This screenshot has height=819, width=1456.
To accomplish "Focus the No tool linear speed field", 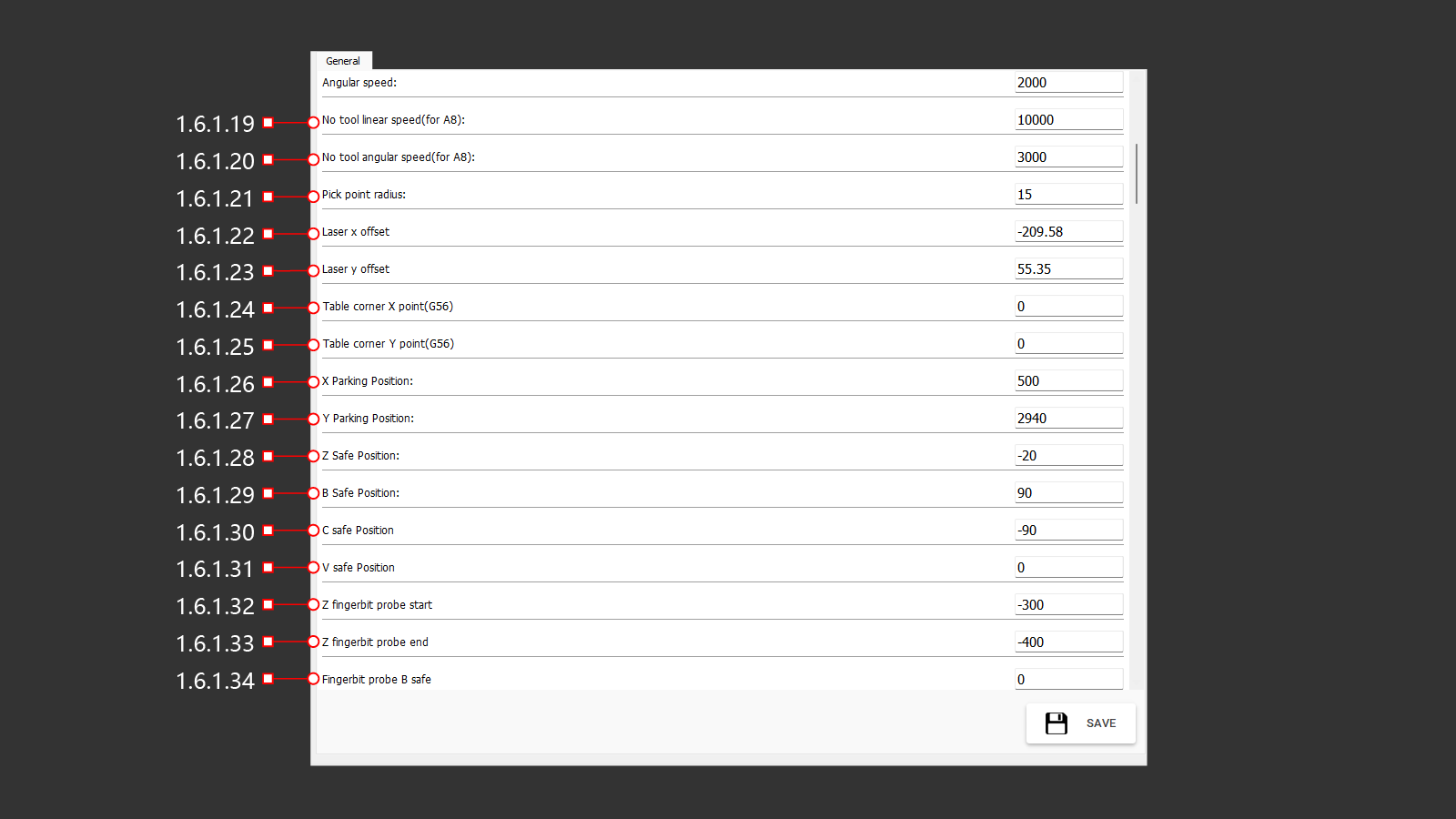I will click(1068, 120).
